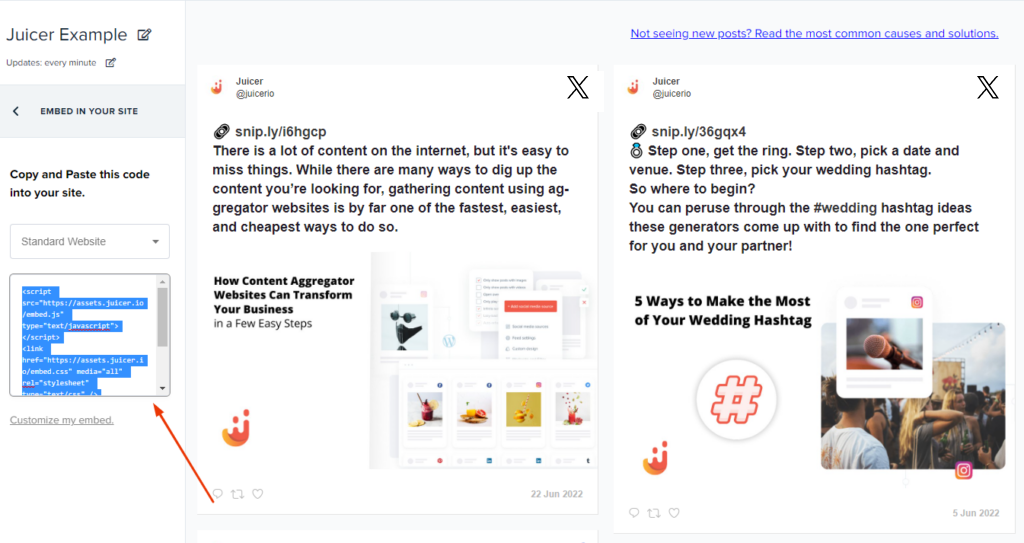Click Juicer avatar on the 5 Jun 2022 post
Screen dimensions: 1024x543
click(633, 87)
